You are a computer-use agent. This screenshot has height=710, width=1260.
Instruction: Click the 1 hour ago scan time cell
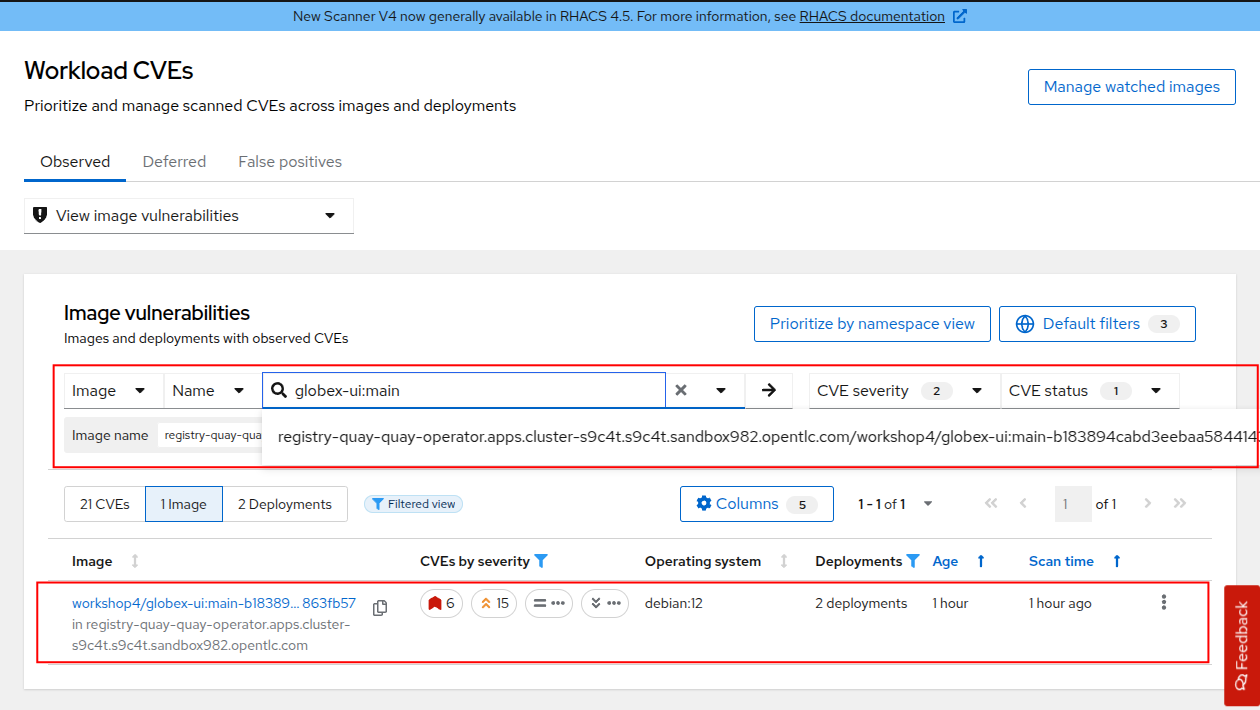click(x=1060, y=603)
